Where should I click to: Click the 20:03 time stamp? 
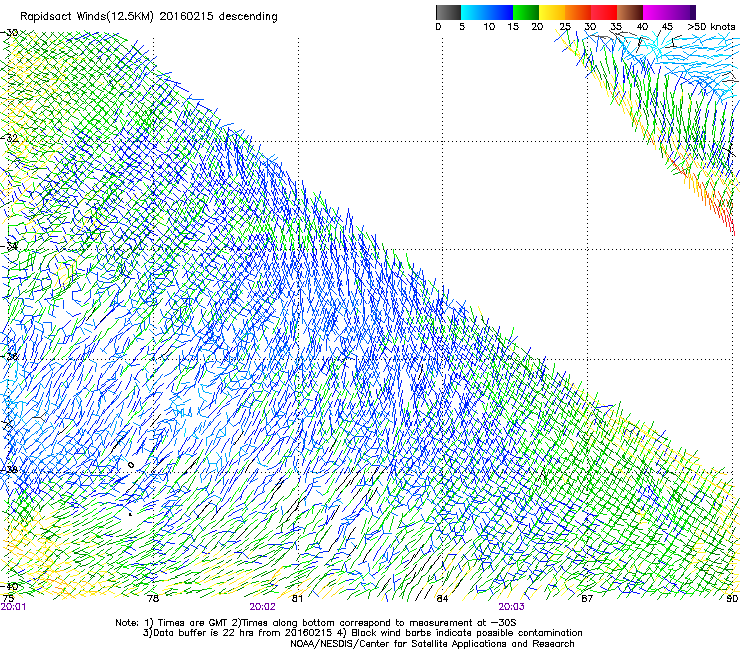coord(512,607)
